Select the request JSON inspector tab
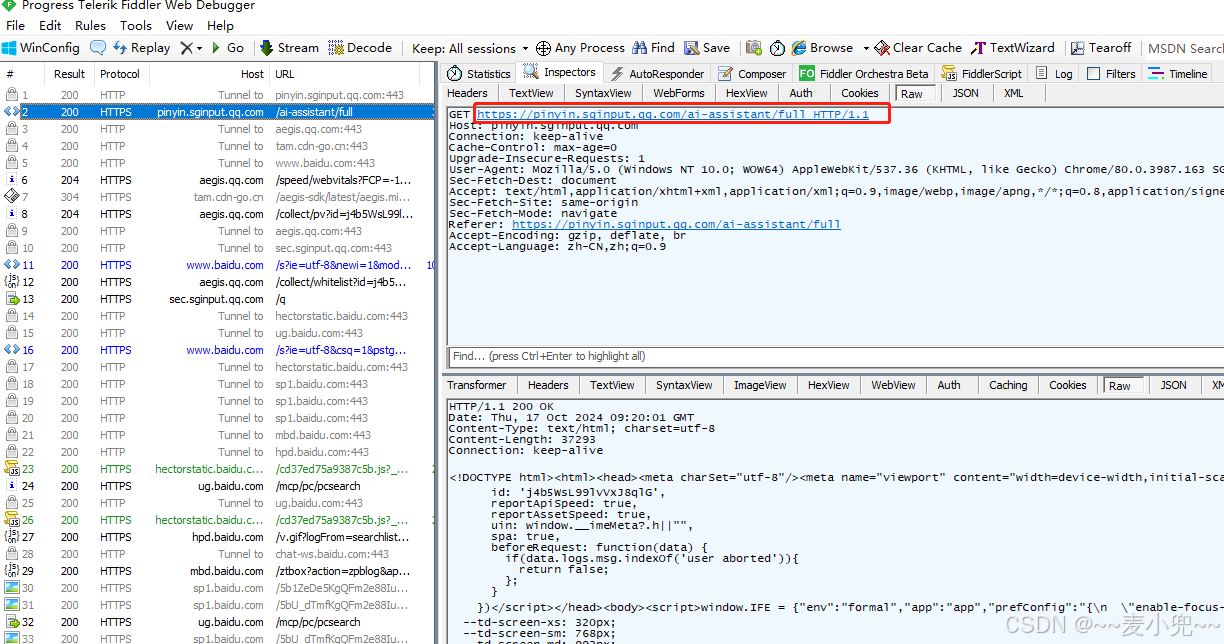The width and height of the screenshot is (1224, 644). coord(965,93)
